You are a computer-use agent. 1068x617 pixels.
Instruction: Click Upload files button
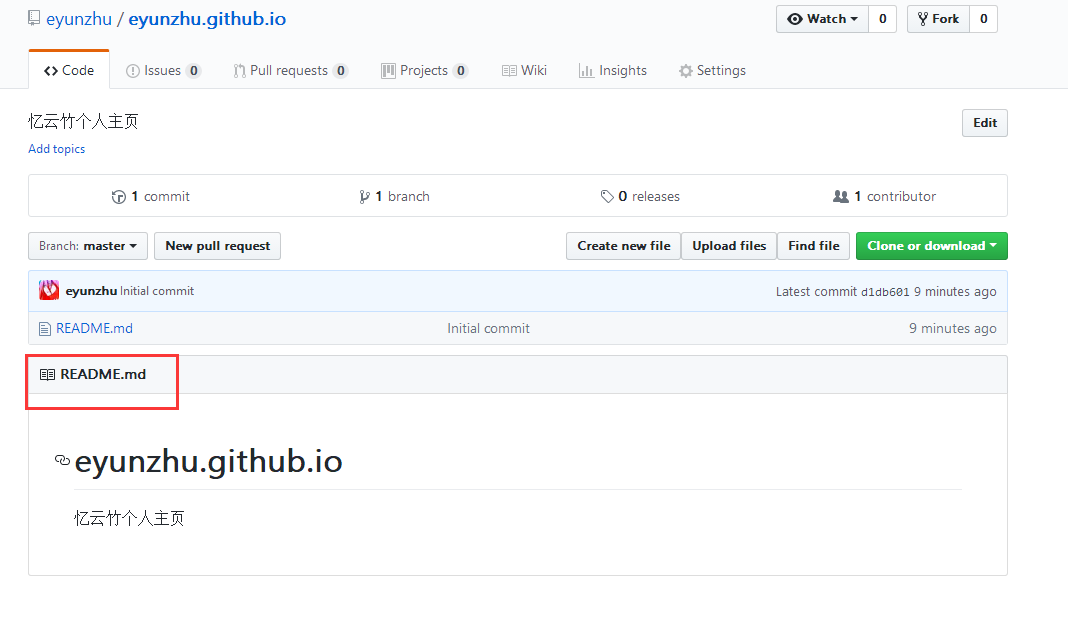tap(729, 246)
